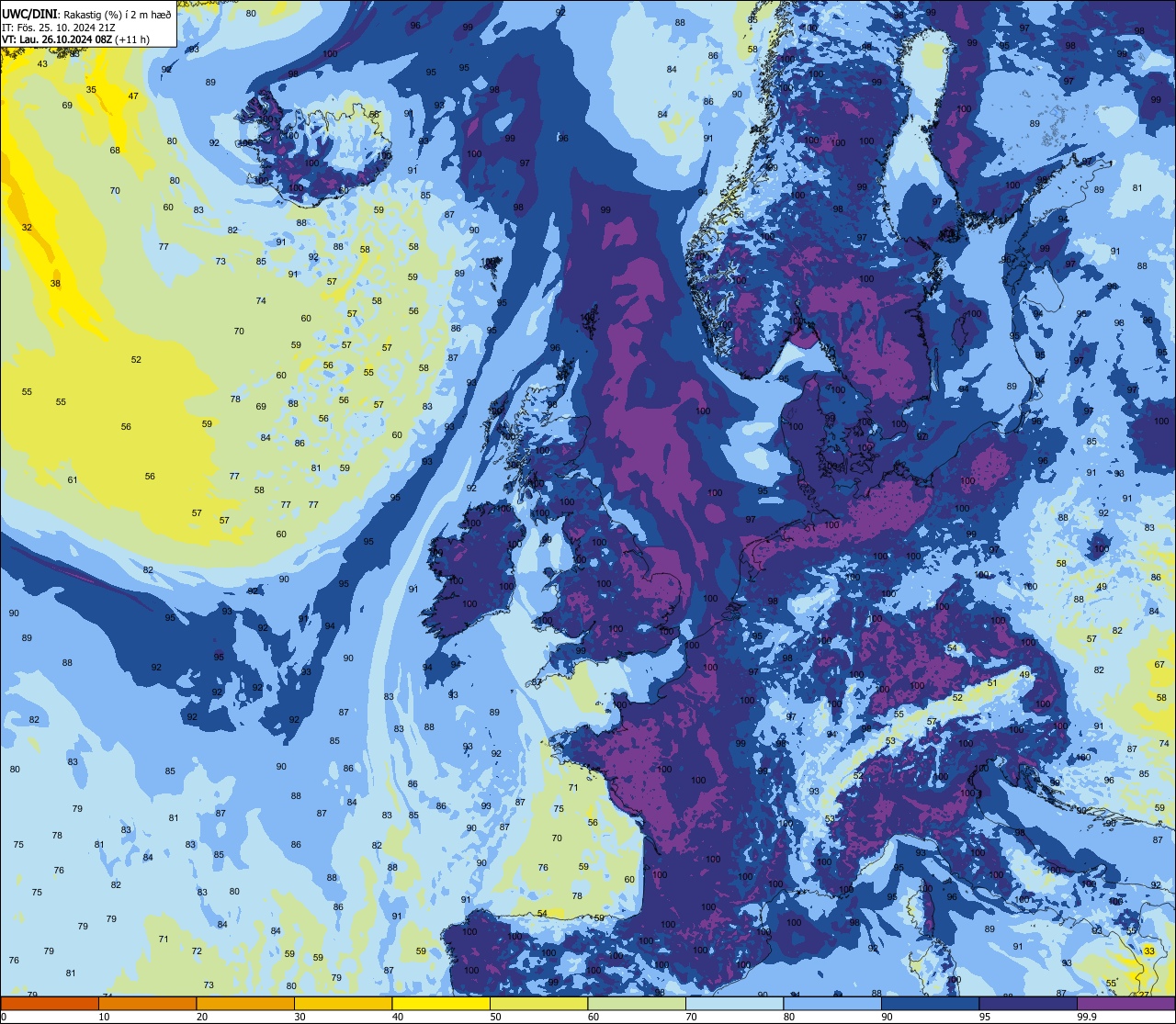Image resolution: width=1176 pixels, height=1024 pixels.
Task: Click the legend tick label "99.9"
Action: tap(1087, 1017)
